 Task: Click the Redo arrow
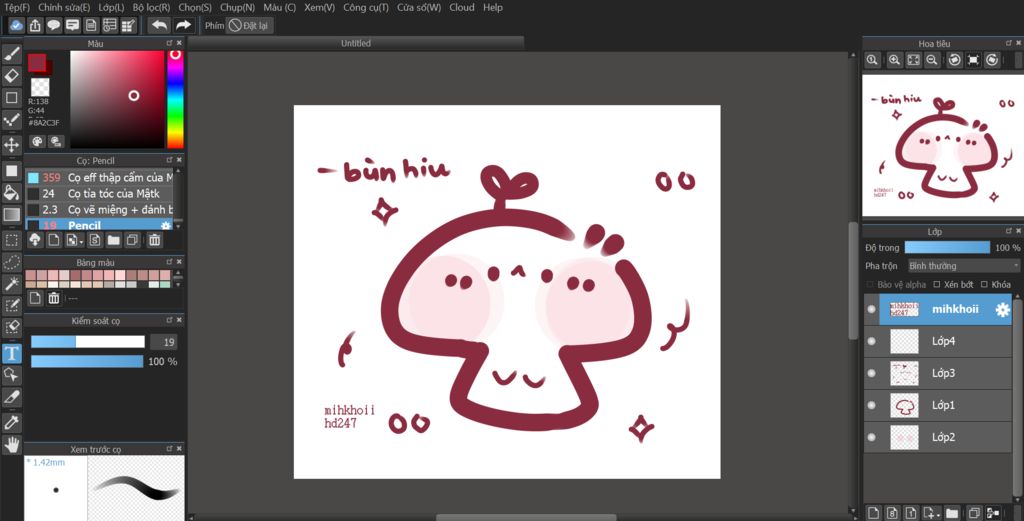click(x=183, y=25)
